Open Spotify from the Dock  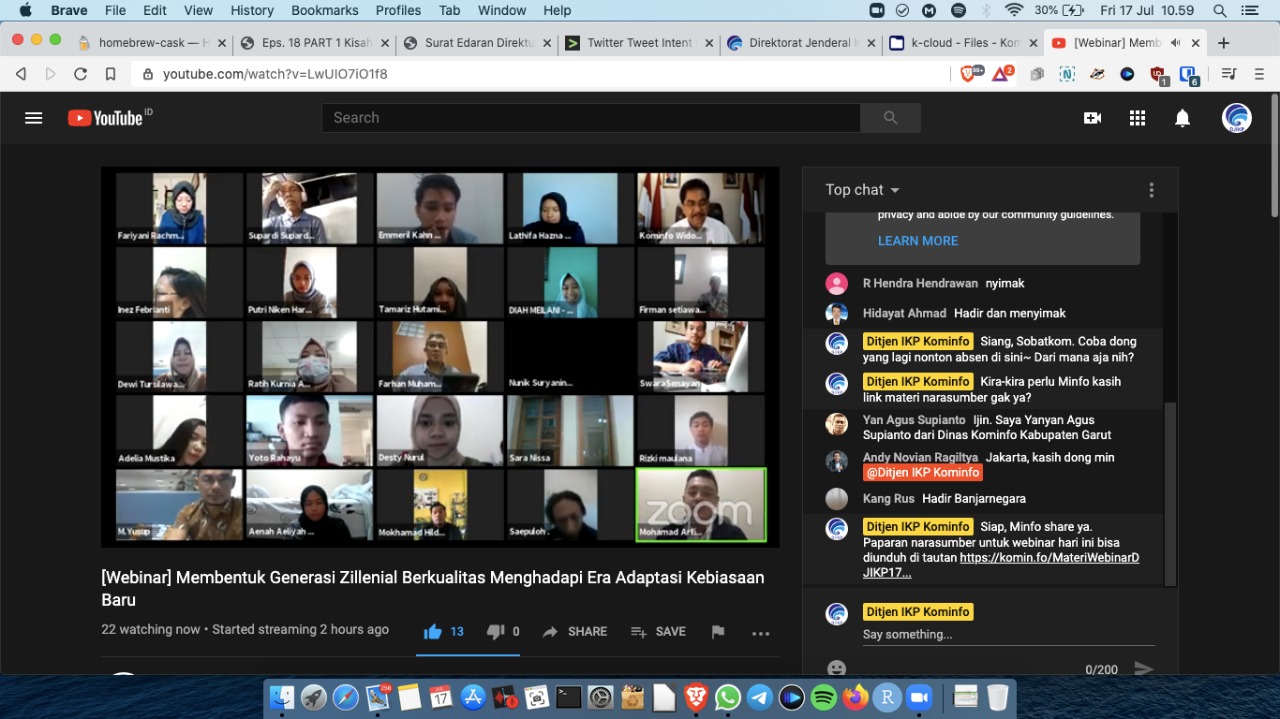pyautogui.click(x=822, y=696)
